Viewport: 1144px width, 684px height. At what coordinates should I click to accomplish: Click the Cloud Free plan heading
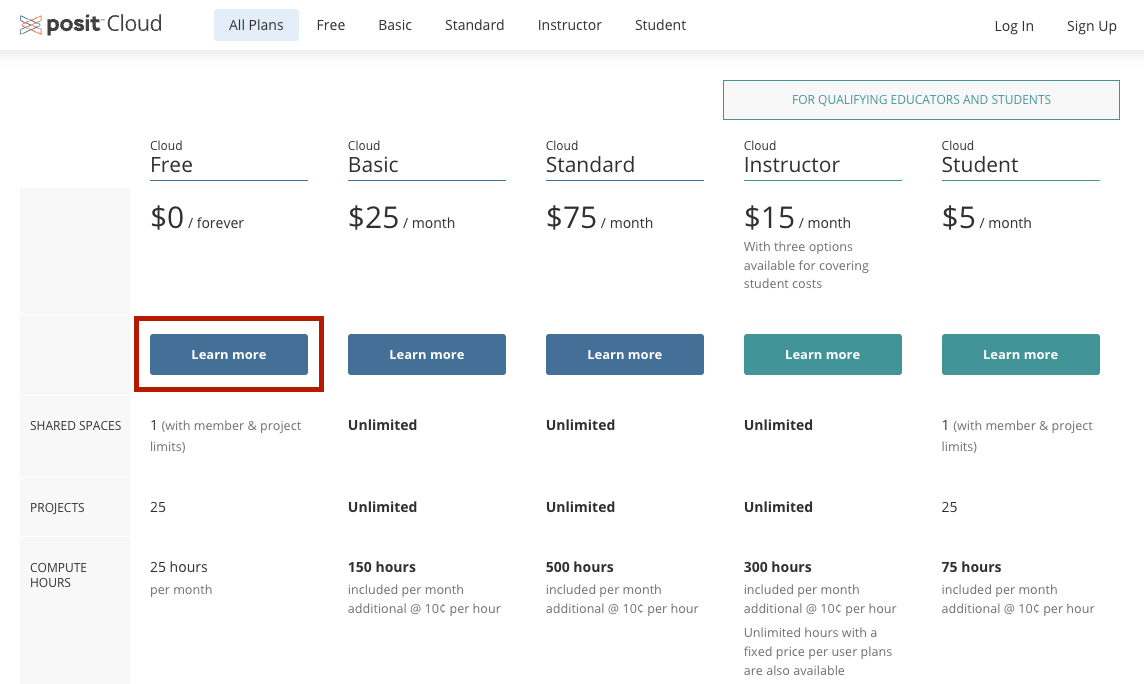click(x=172, y=164)
